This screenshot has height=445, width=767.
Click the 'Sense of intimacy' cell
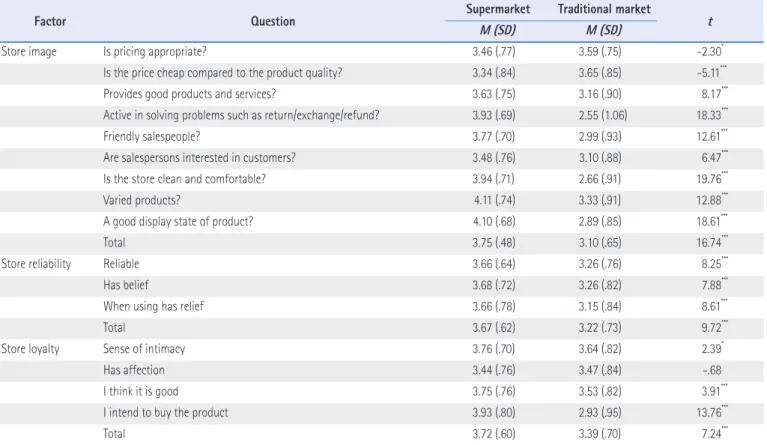coord(144,349)
